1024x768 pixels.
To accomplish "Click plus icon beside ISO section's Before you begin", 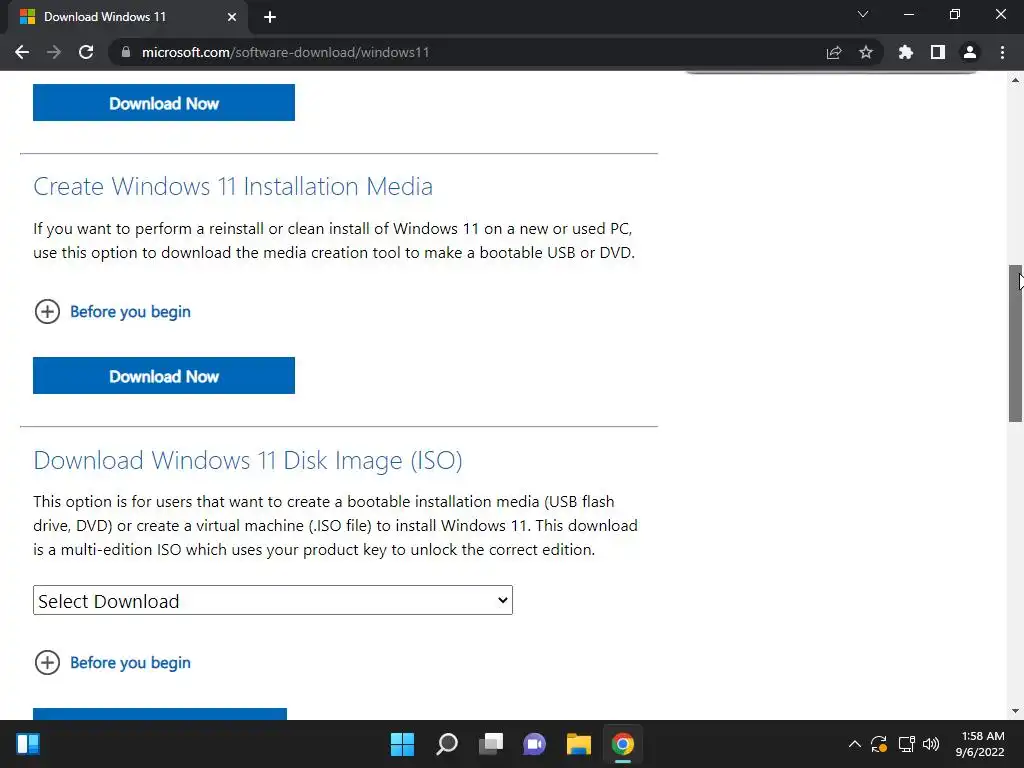I will point(47,662).
